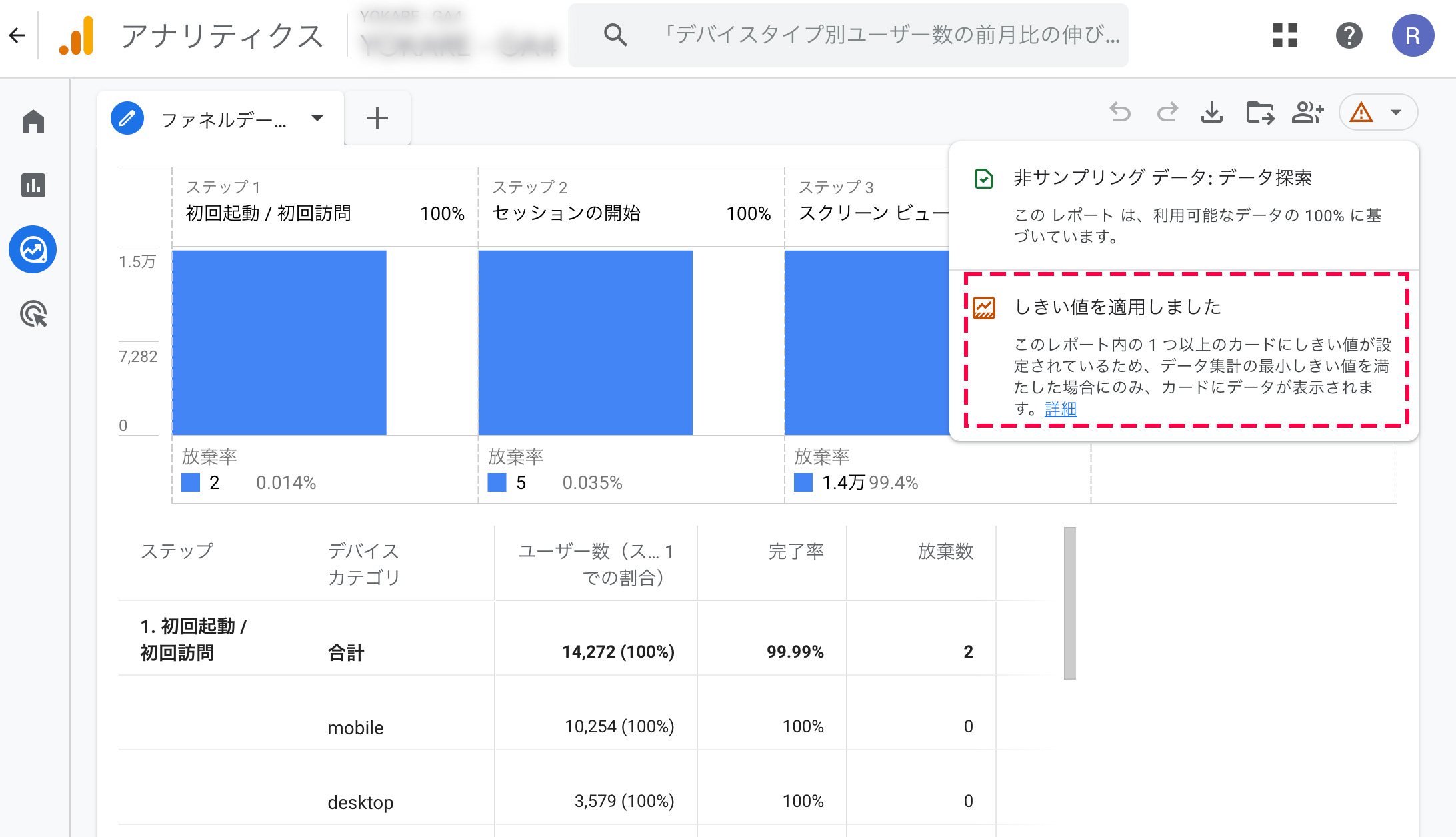The width and height of the screenshot is (1456, 837).
Task: Click the orange threshold applied icon
Action: tap(984, 308)
